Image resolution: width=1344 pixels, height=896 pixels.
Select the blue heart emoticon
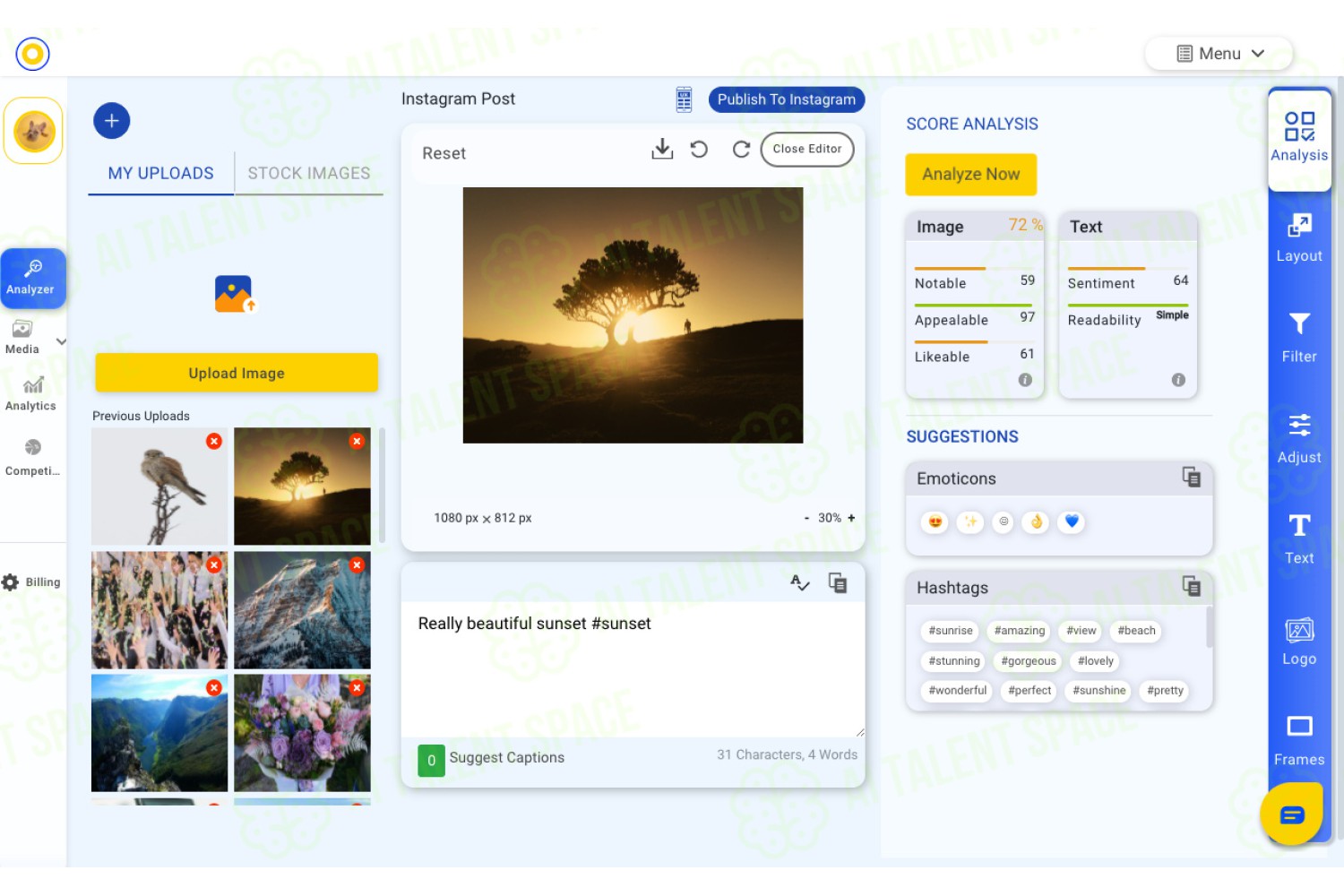(1072, 521)
